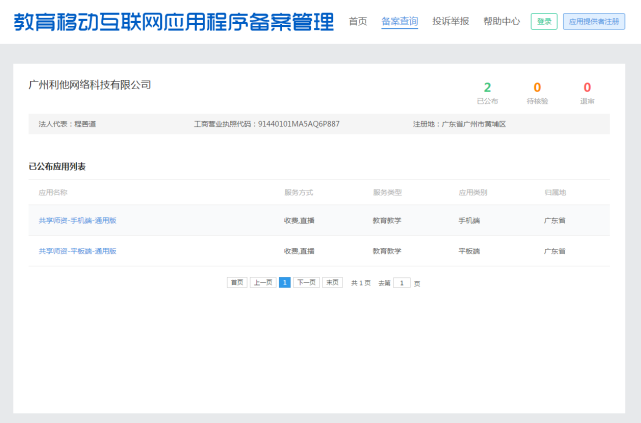Go to 投诉举报 page
641x423 pixels.
[x=450, y=21]
